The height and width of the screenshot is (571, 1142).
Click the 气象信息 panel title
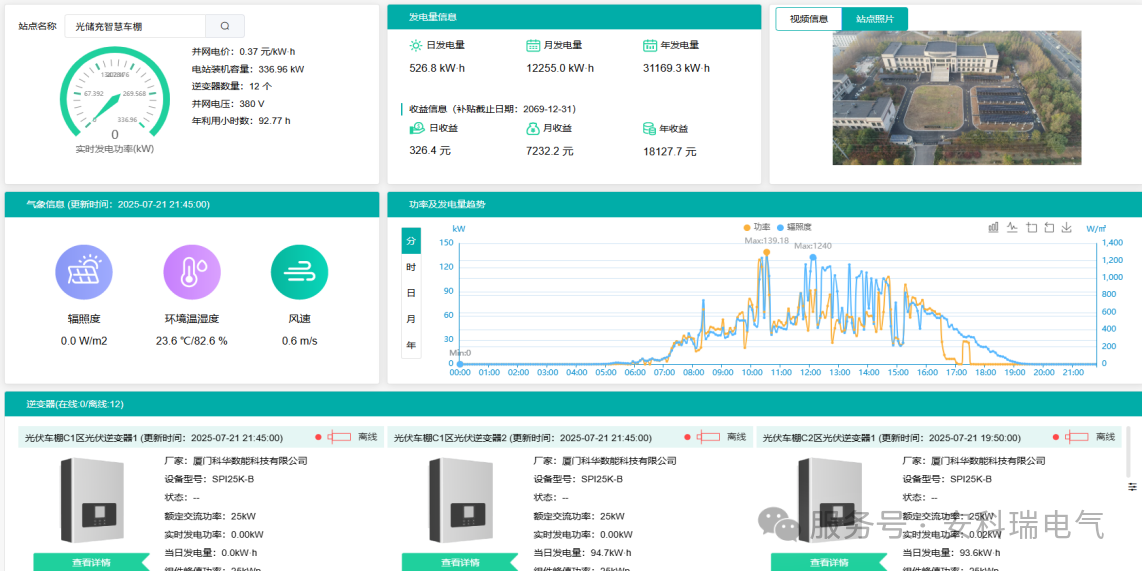pyautogui.click(x=119, y=205)
